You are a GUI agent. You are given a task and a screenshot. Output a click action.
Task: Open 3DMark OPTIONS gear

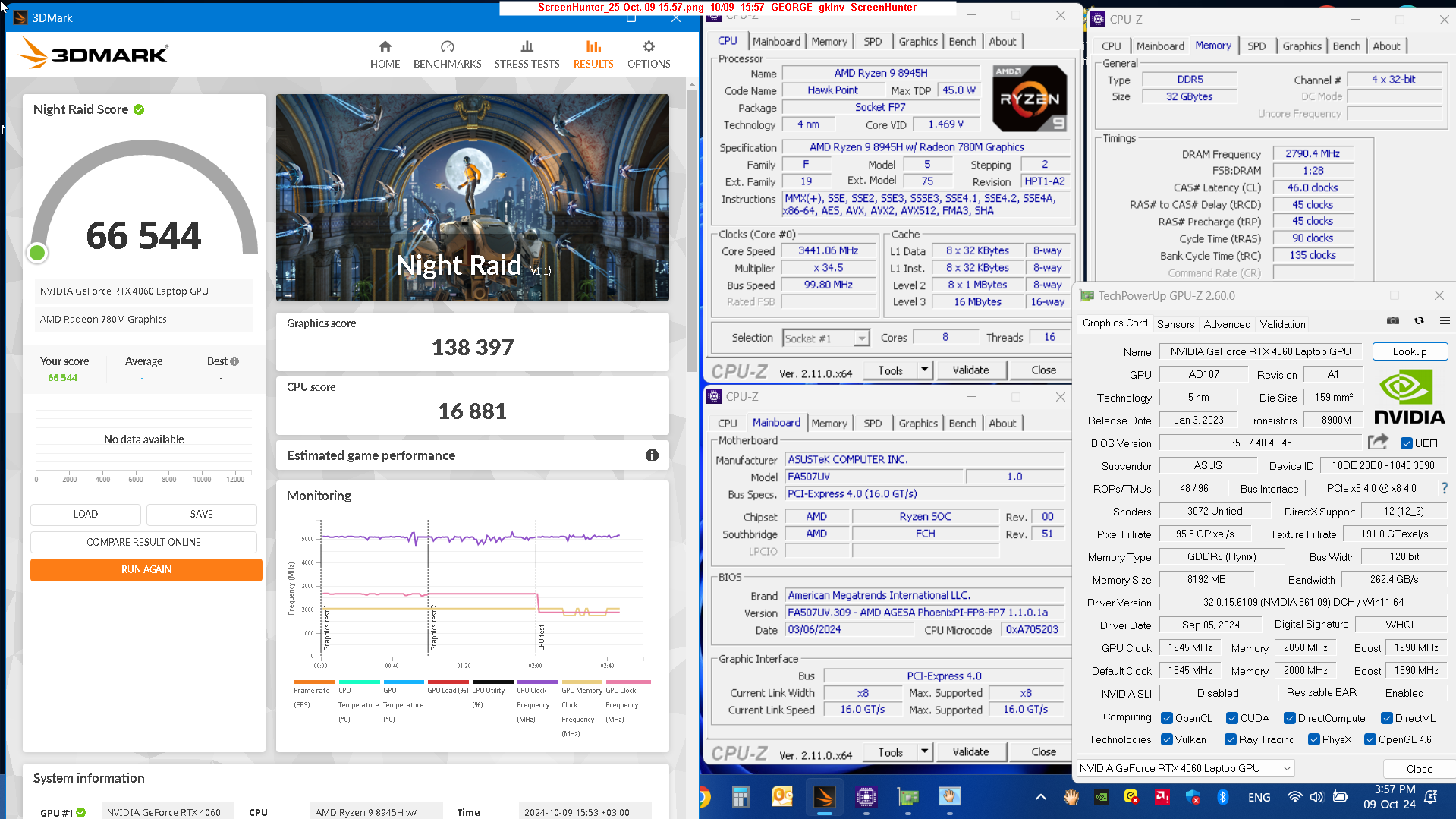pyautogui.click(x=649, y=55)
